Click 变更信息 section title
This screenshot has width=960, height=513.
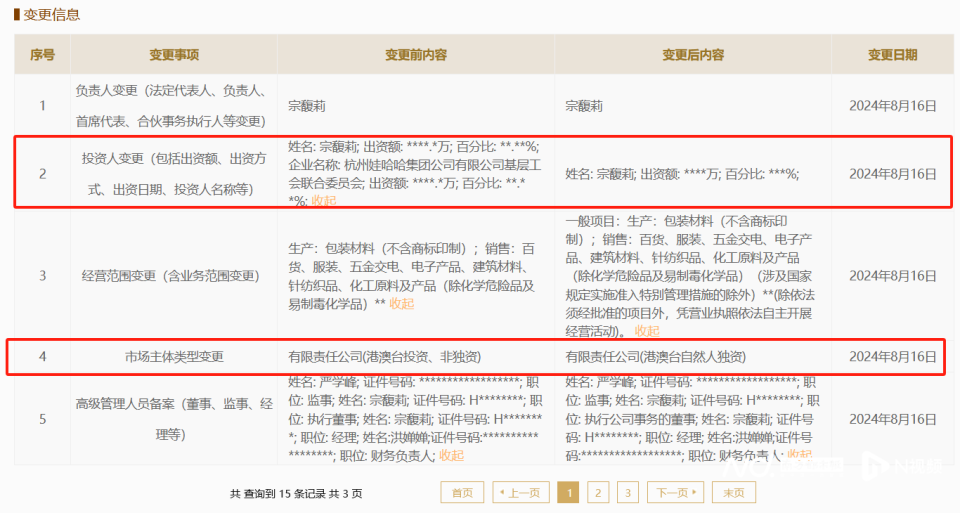coord(51,15)
